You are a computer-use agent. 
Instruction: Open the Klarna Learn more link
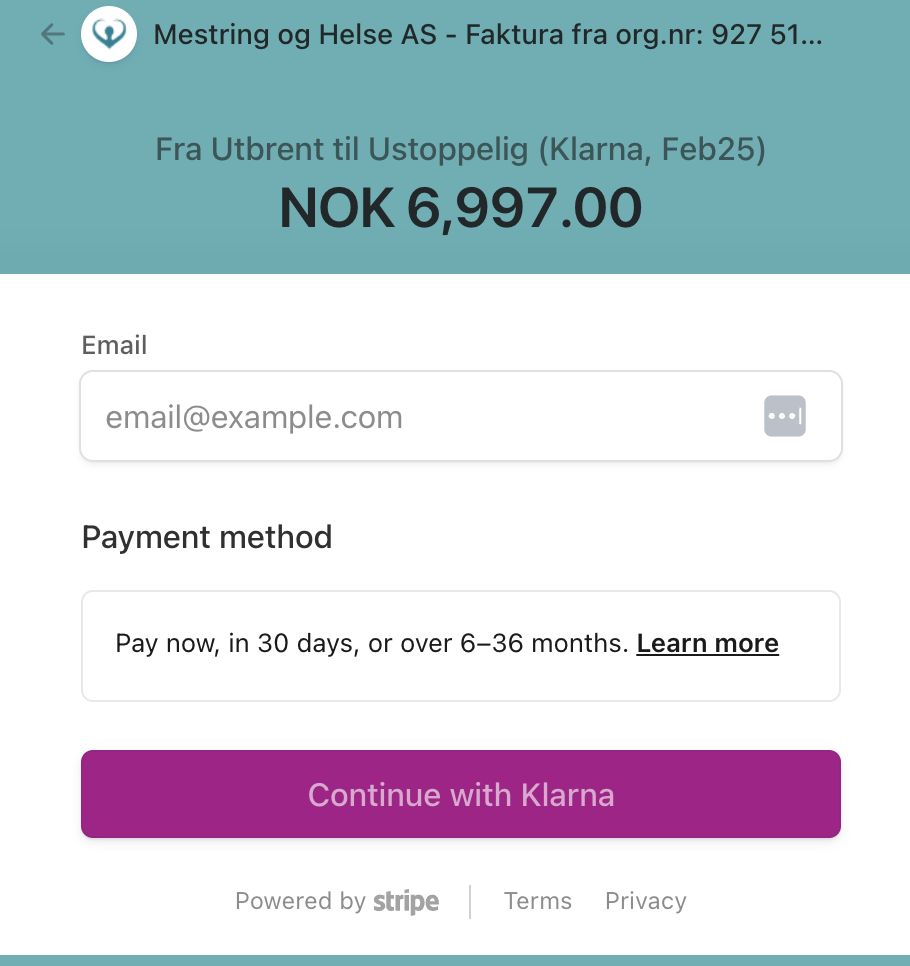click(707, 643)
